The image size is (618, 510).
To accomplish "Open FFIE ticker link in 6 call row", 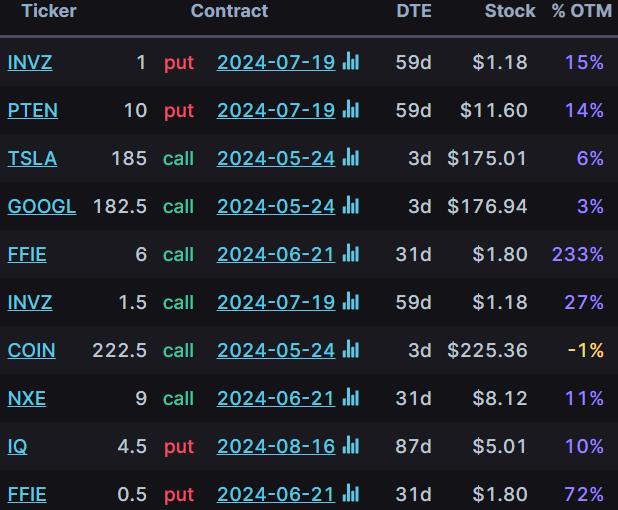I will pos(27,254).
